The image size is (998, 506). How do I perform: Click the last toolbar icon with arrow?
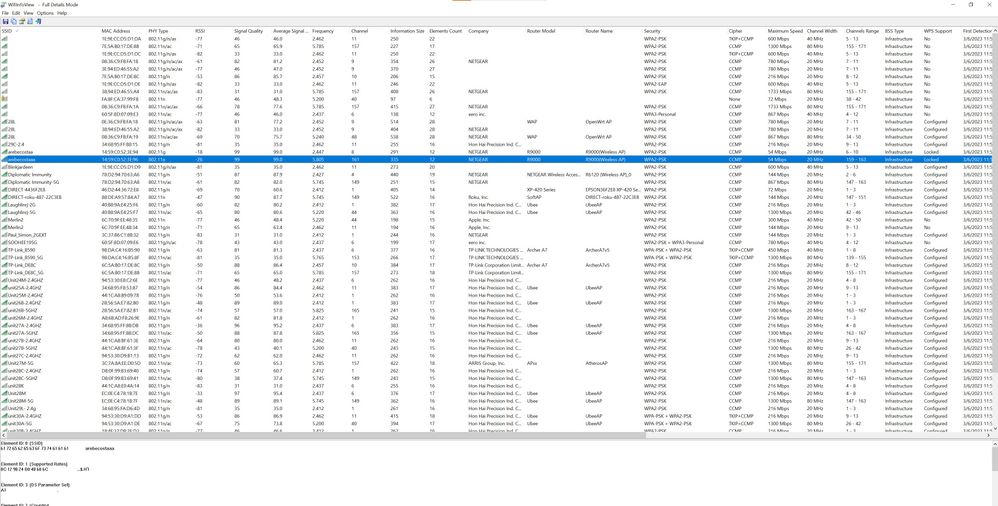pos(38,21)
